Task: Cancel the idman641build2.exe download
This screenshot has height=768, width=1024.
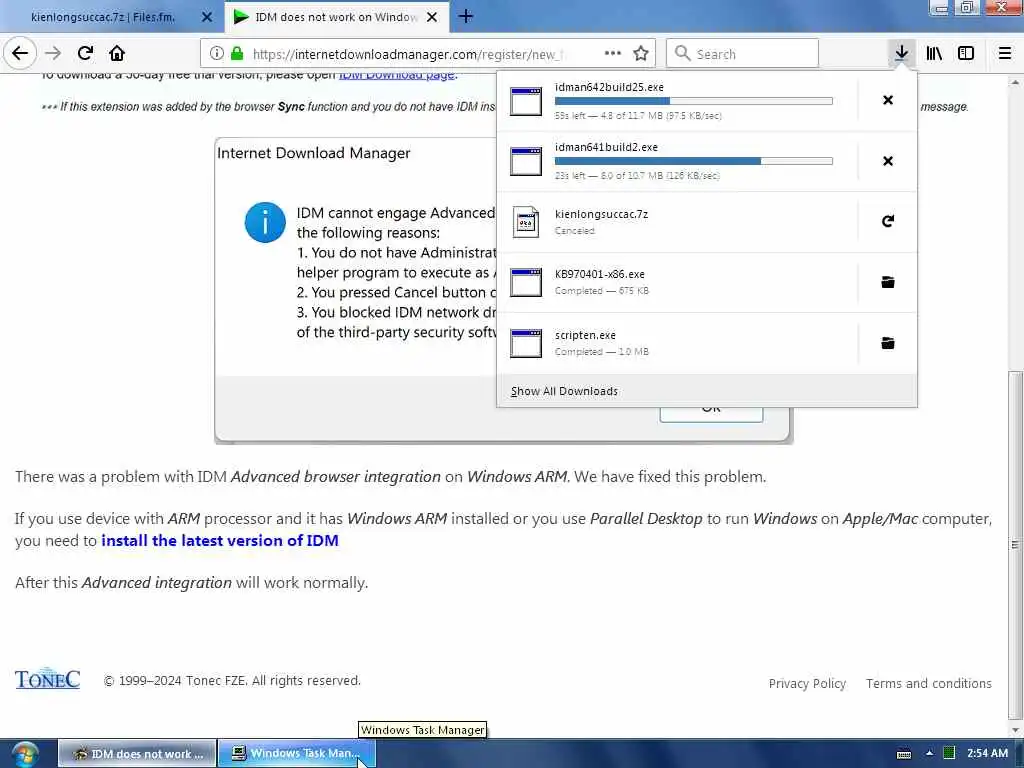Action: coord(888,161)
